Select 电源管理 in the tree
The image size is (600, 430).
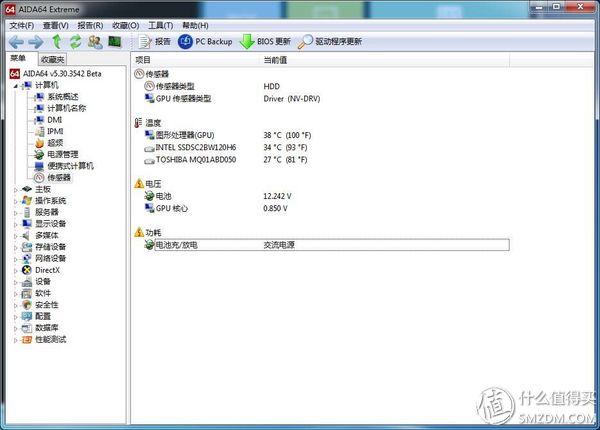[x=62, y=154]
